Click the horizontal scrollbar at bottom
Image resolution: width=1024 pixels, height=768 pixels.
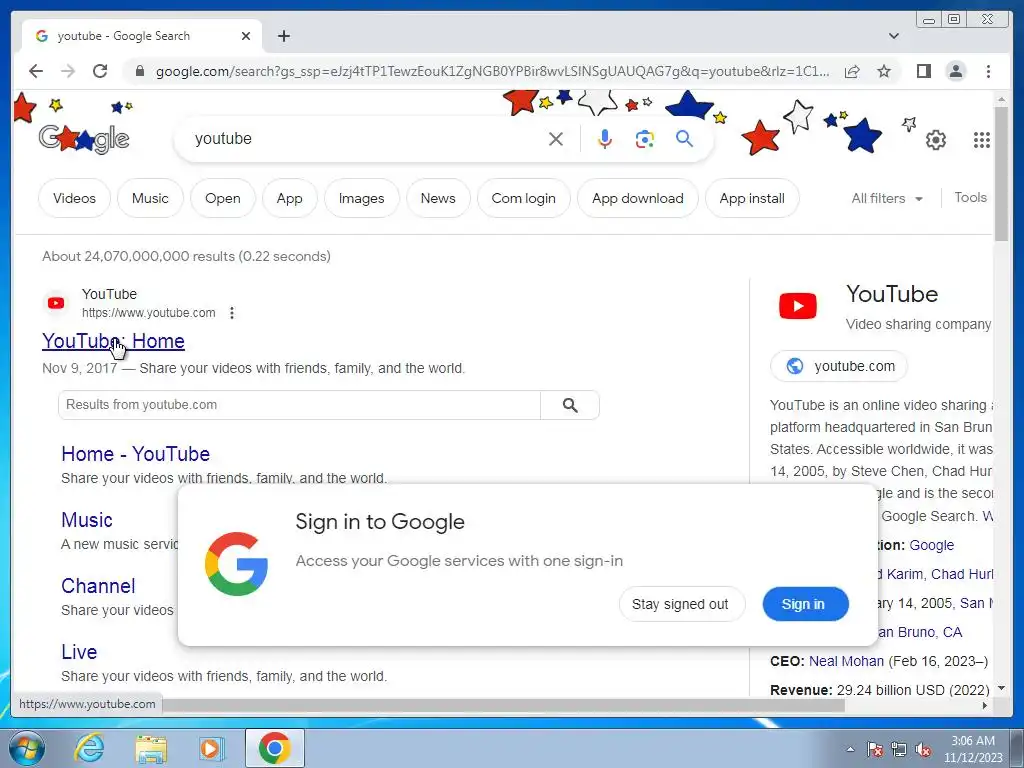pyautogui.click(x=503, y=705)
